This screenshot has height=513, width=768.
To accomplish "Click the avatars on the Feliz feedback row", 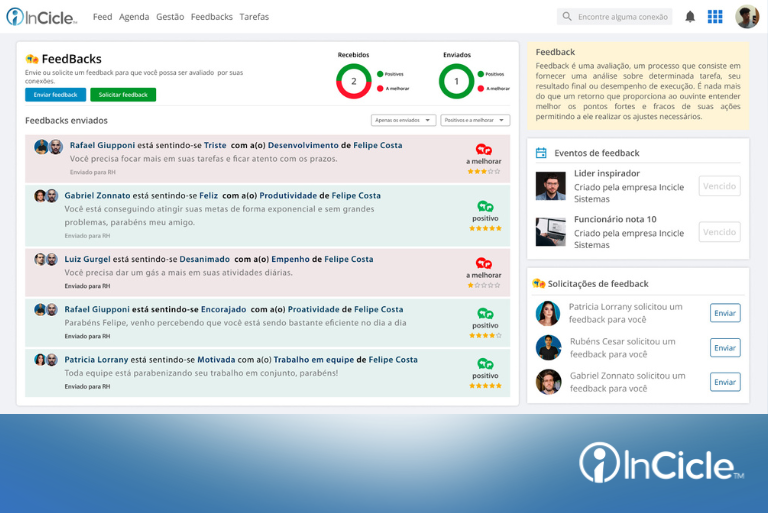I will [46, 196].
